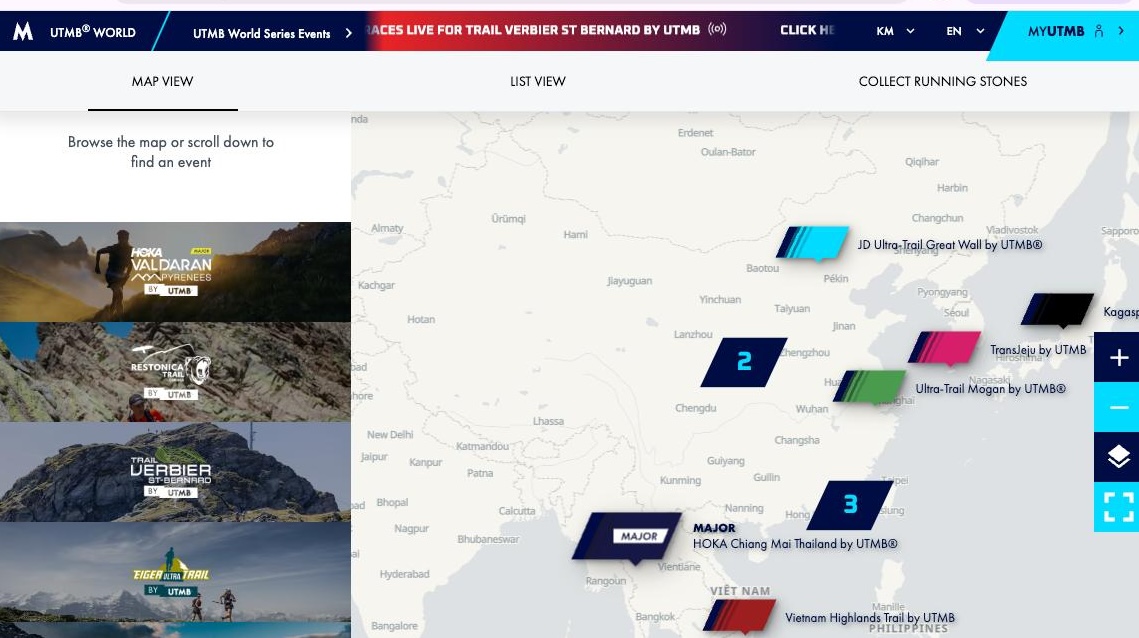Click the 'Browse the map' instruction text
The height and width of the screenshot is (638, 1139).
tap(171, 152)
